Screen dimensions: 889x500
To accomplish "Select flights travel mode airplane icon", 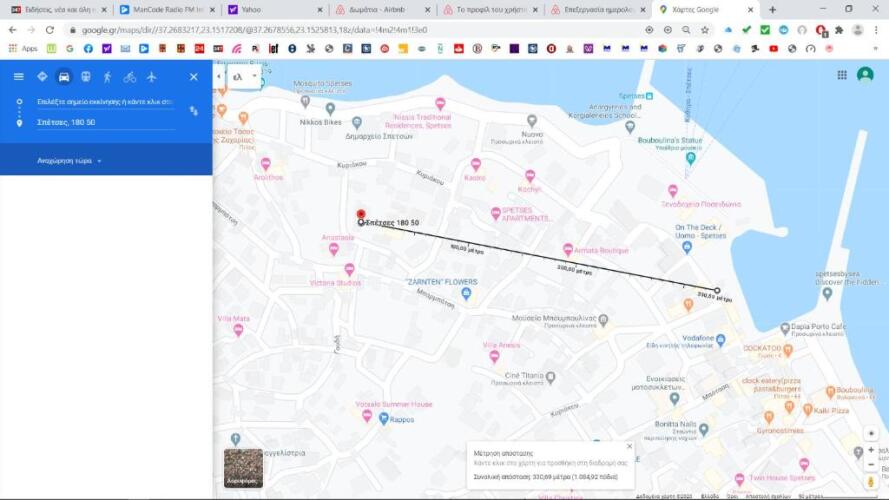I will 152,77.
